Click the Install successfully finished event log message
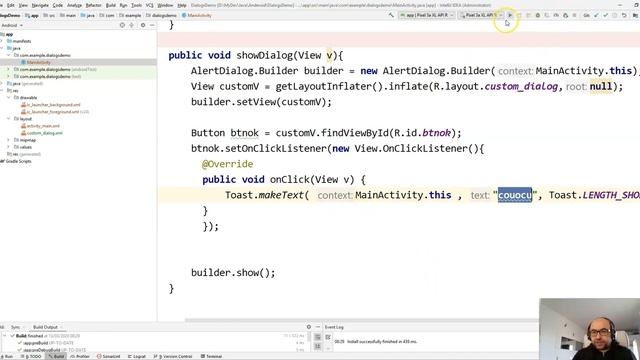Screen dimensions: 640x360 click(382, 342)
